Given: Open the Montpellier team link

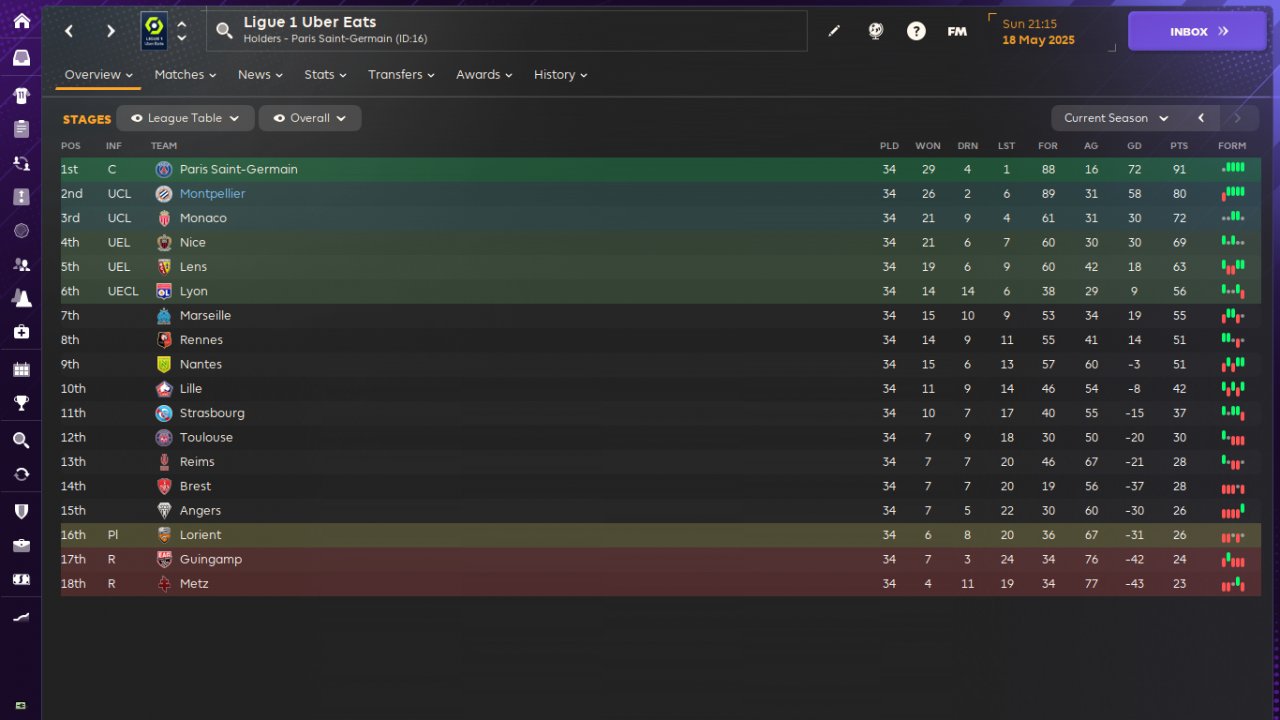Looking at the screenshot, I should pos(212,194).
